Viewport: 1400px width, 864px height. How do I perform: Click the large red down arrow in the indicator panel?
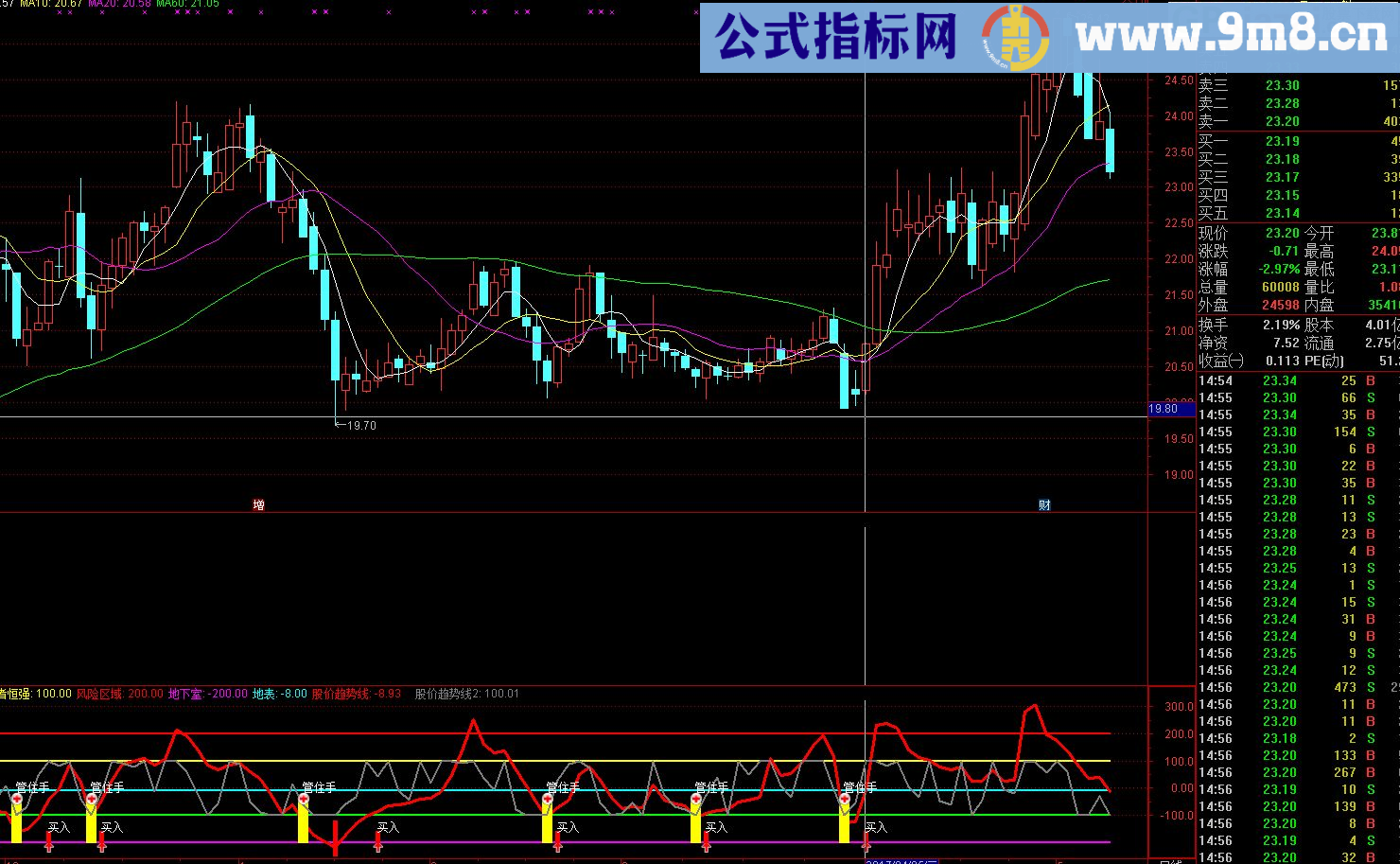pos(335,839)
